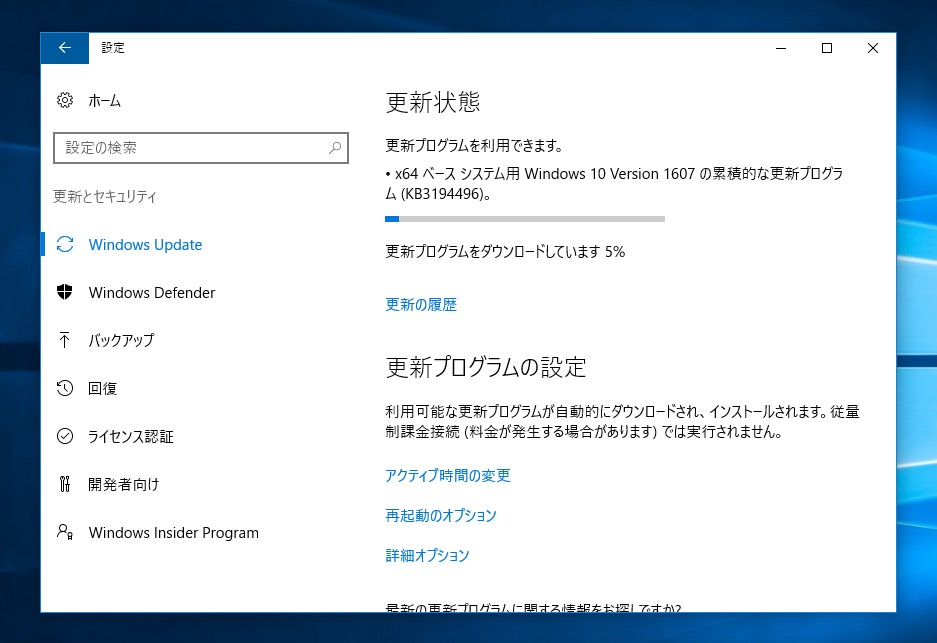937x643 pixels.
Task: Select Windows Update in the sidebar
Action: pos(145,244)
